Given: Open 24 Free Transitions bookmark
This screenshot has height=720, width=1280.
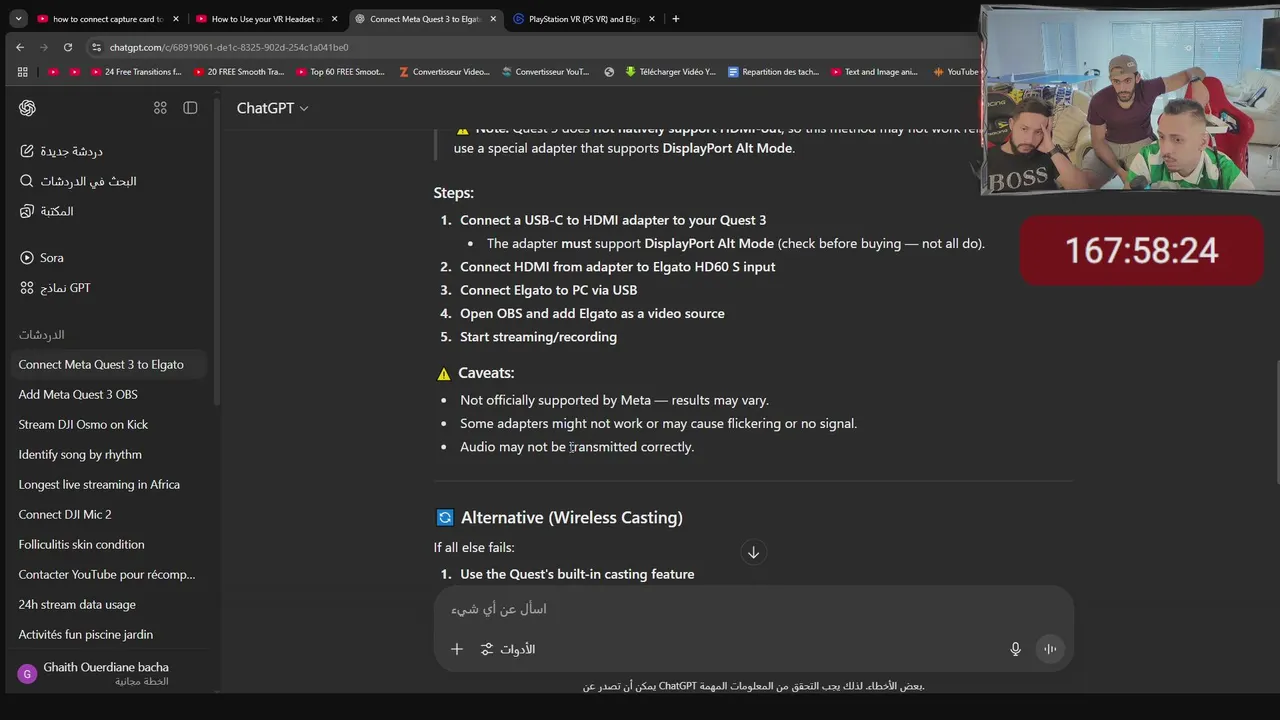Looking at the screenshot, I should pos(137,72).
